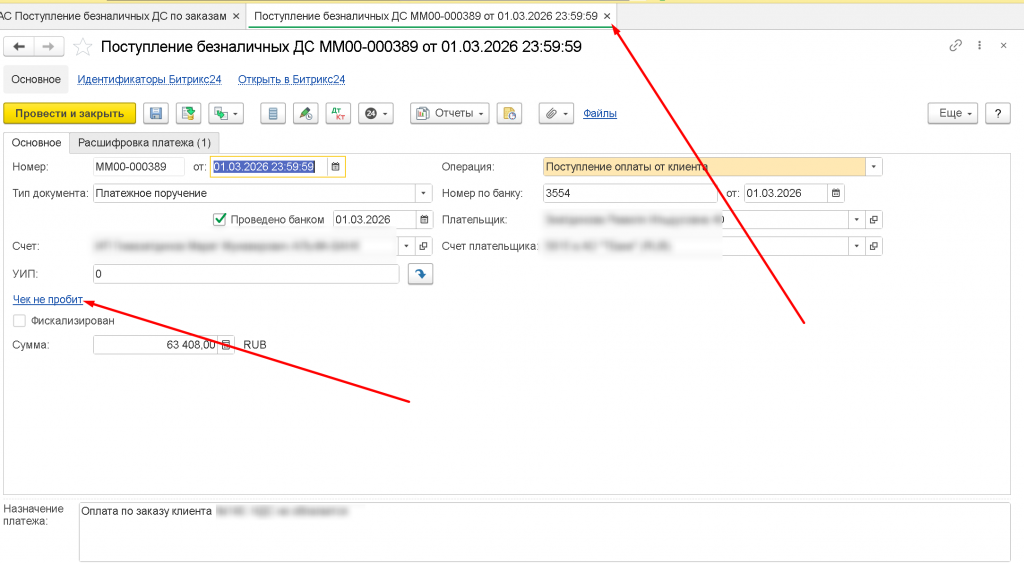Click the УИП input field
Screen dimensions: 1024x563
click(246, 274)
